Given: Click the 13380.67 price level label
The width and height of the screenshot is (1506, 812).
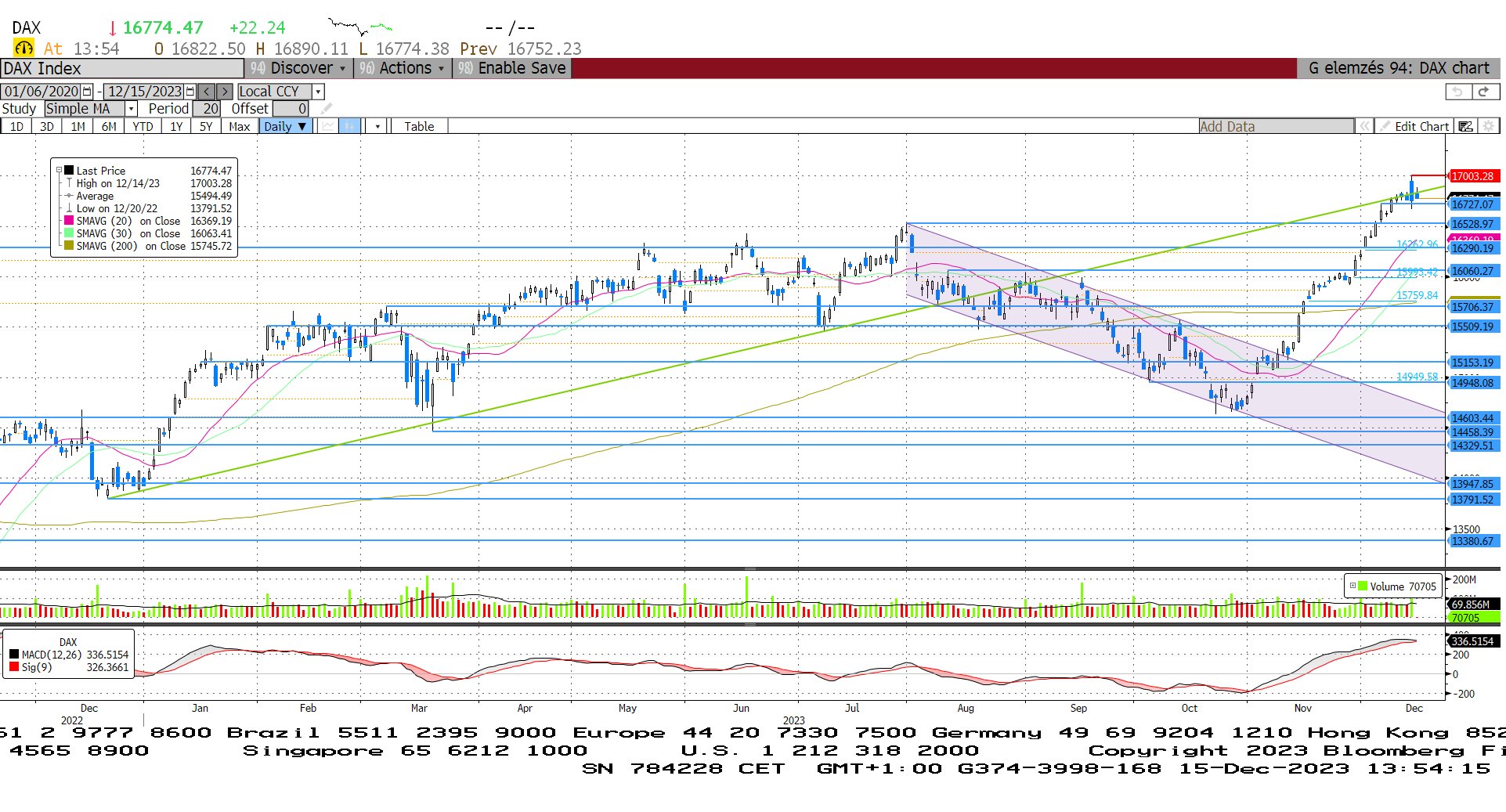Looking at the screenshot, I should click(1472, 541).
